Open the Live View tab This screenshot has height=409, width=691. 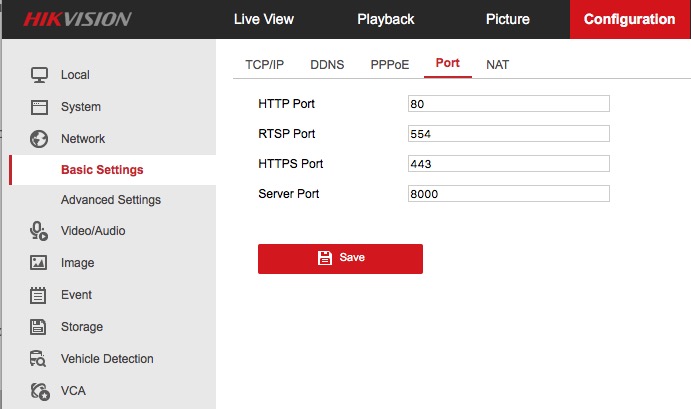pos(264,20)
